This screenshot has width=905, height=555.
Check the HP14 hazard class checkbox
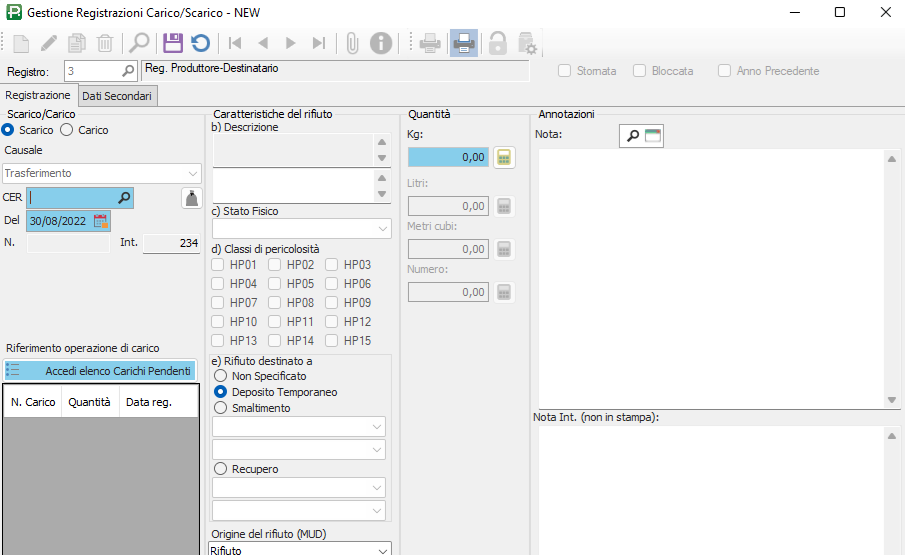(x=274, y=341)
